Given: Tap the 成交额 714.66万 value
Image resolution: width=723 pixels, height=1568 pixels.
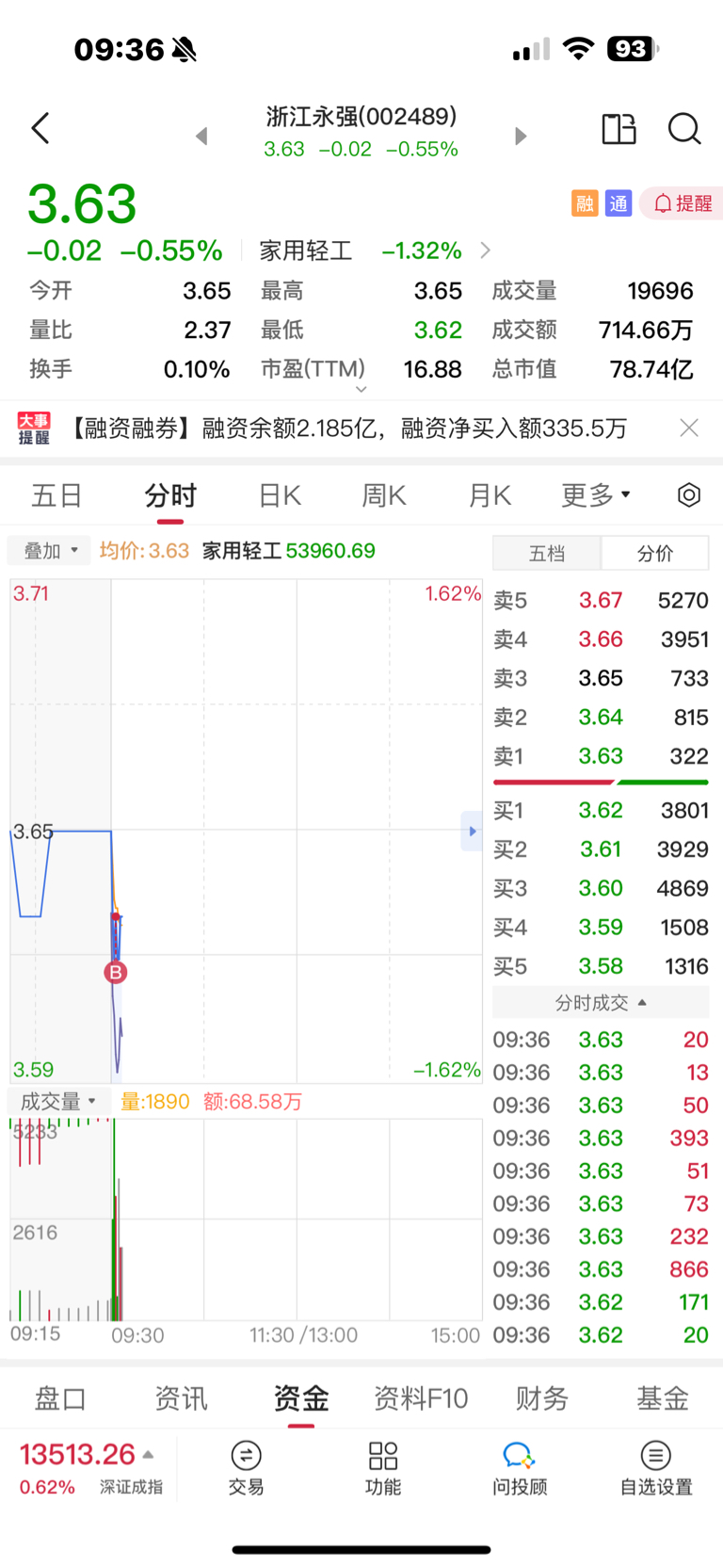Looking at the screenshot, I should coord(646,330).
